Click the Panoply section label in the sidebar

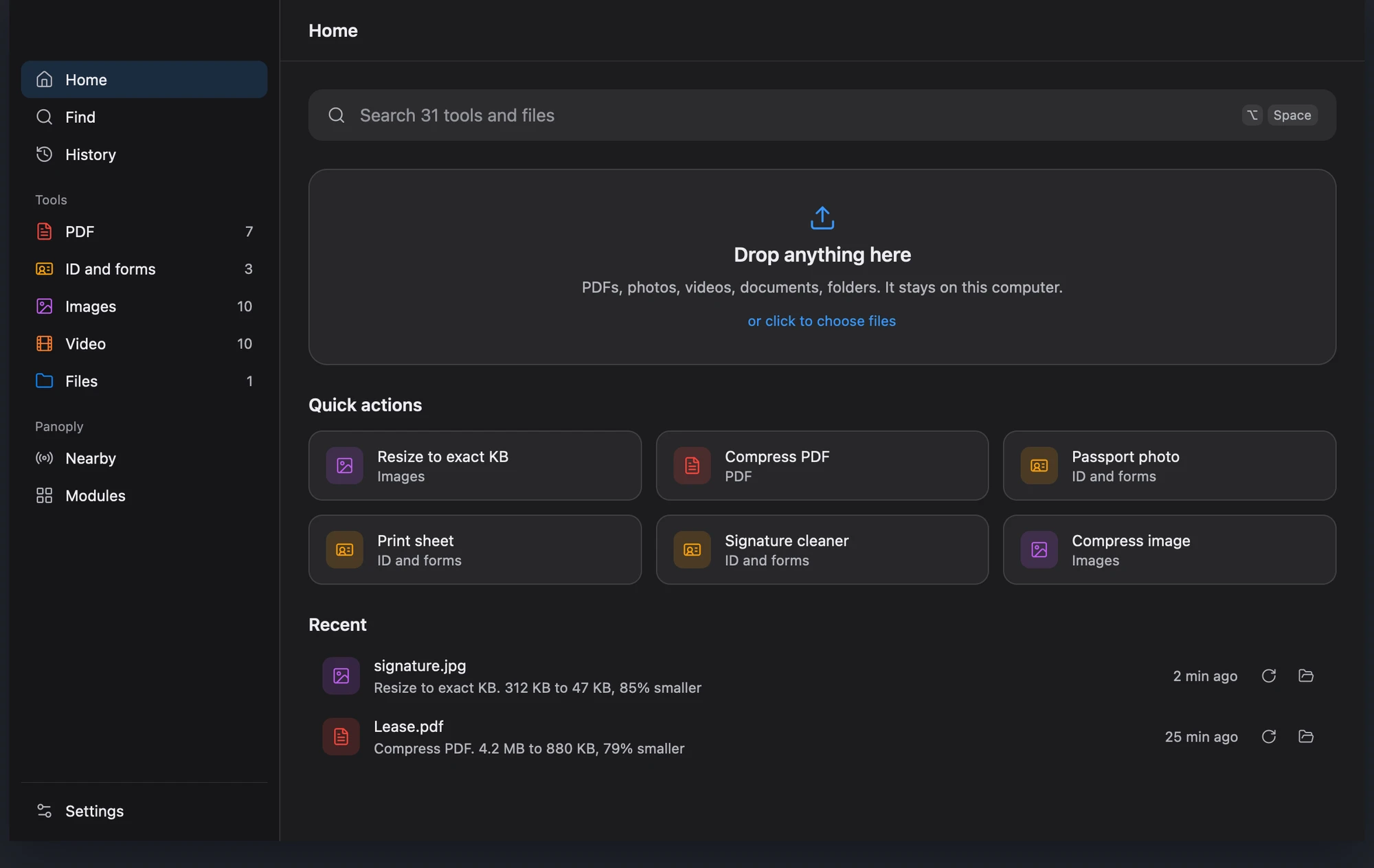pyautogui.click(x=59, y=426)
